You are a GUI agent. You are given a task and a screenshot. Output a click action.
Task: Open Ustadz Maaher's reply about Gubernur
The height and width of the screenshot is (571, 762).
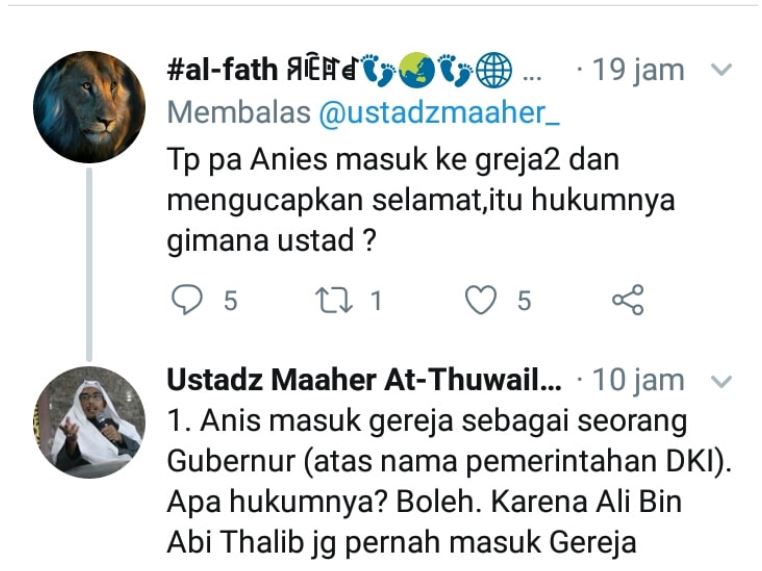[x=450, y=481]
